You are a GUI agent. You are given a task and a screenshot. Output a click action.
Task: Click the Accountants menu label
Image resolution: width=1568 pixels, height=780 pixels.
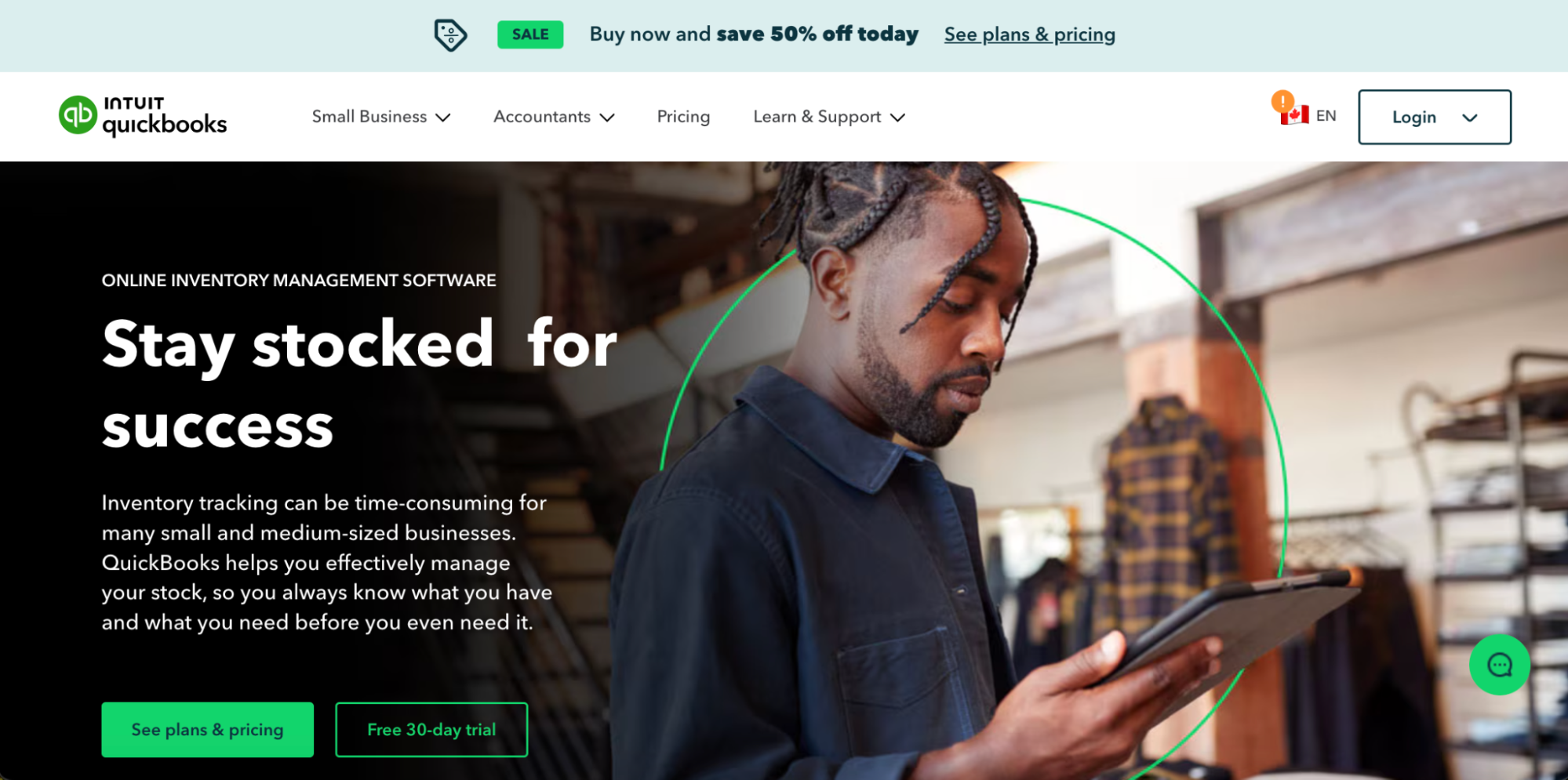pos(542,117)
